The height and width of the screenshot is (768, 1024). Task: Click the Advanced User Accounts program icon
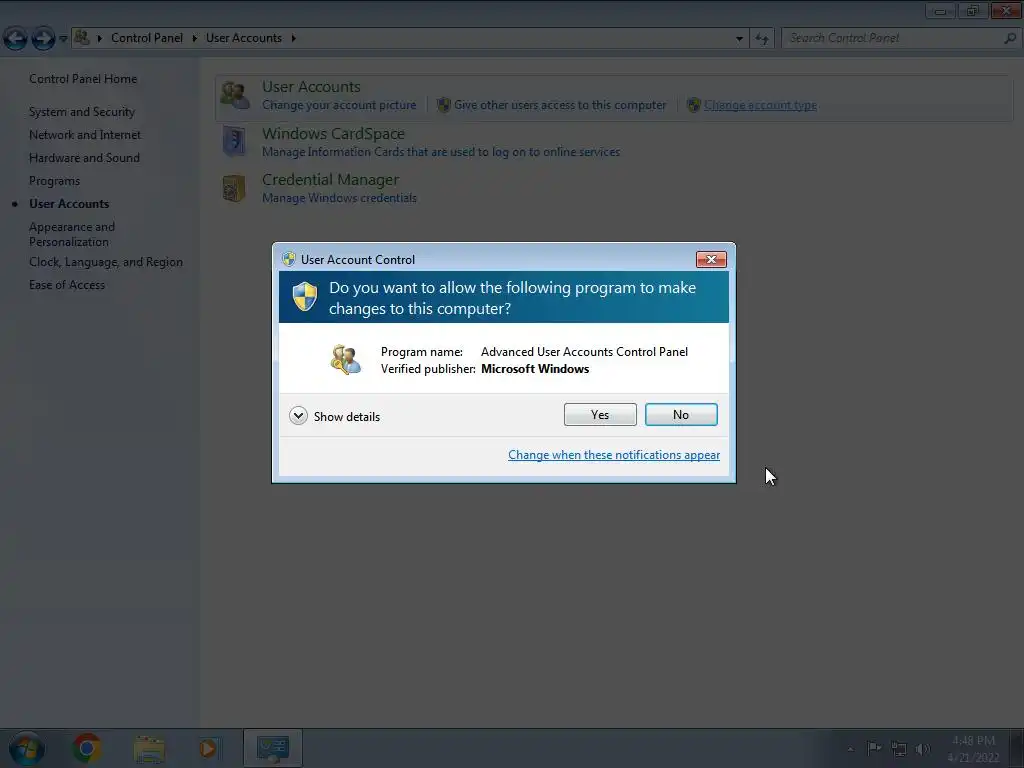345,360
